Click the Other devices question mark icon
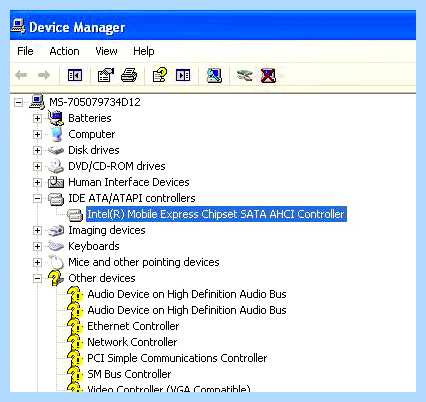 coord(56,278)
